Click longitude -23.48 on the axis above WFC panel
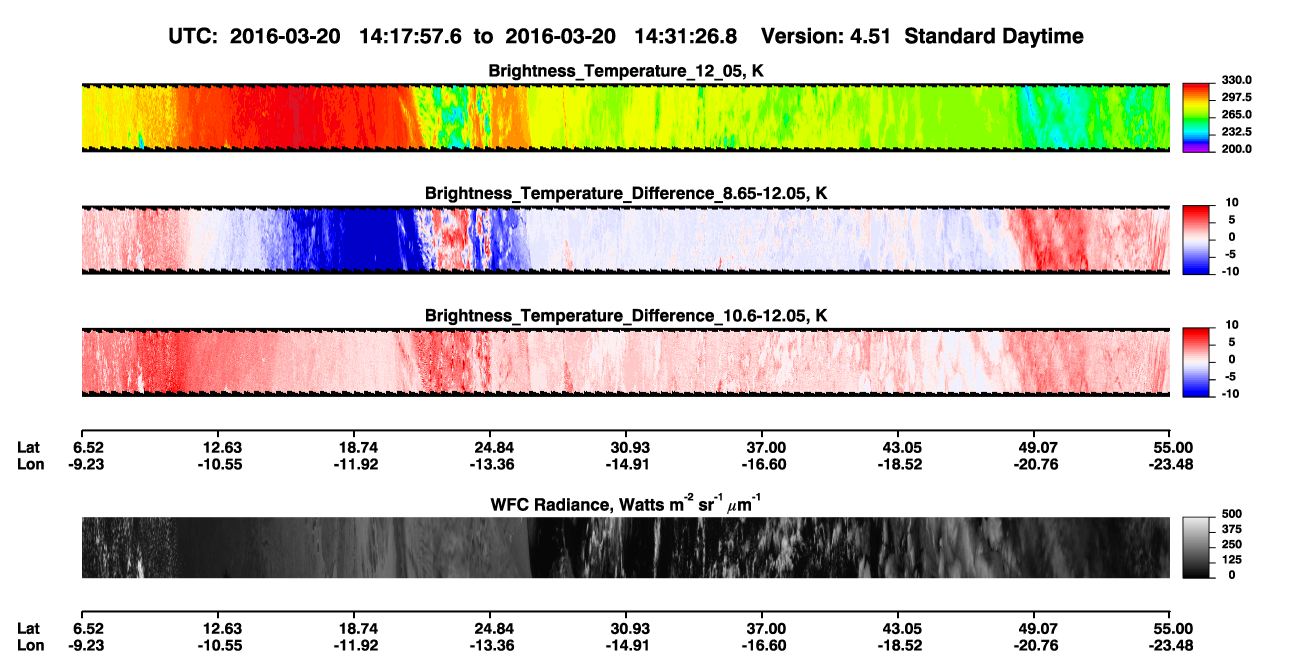The width and height of the screenshot is (1300, 667). point(1170,464)
